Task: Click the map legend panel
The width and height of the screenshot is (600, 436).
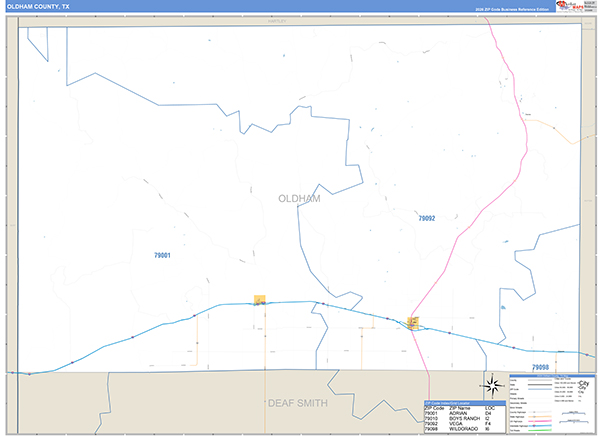Action: (x=552, y=404)
